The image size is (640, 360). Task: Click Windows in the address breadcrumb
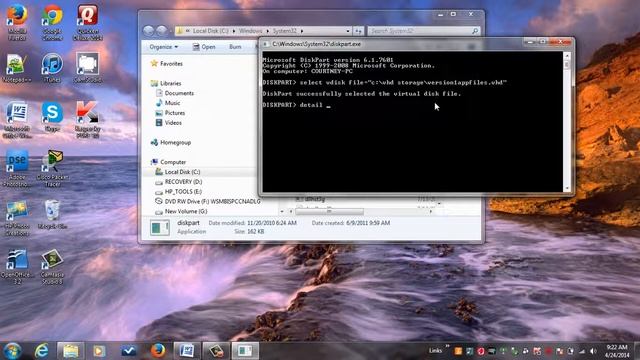[251, 31]
